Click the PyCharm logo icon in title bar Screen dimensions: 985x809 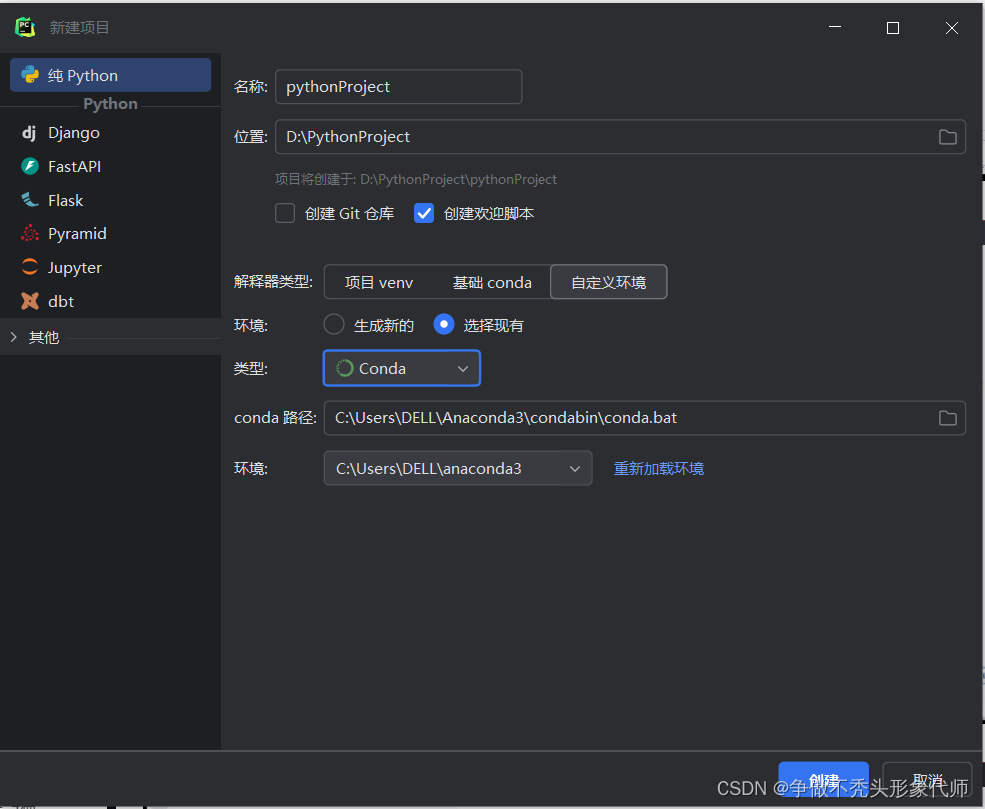coord(24,27)
